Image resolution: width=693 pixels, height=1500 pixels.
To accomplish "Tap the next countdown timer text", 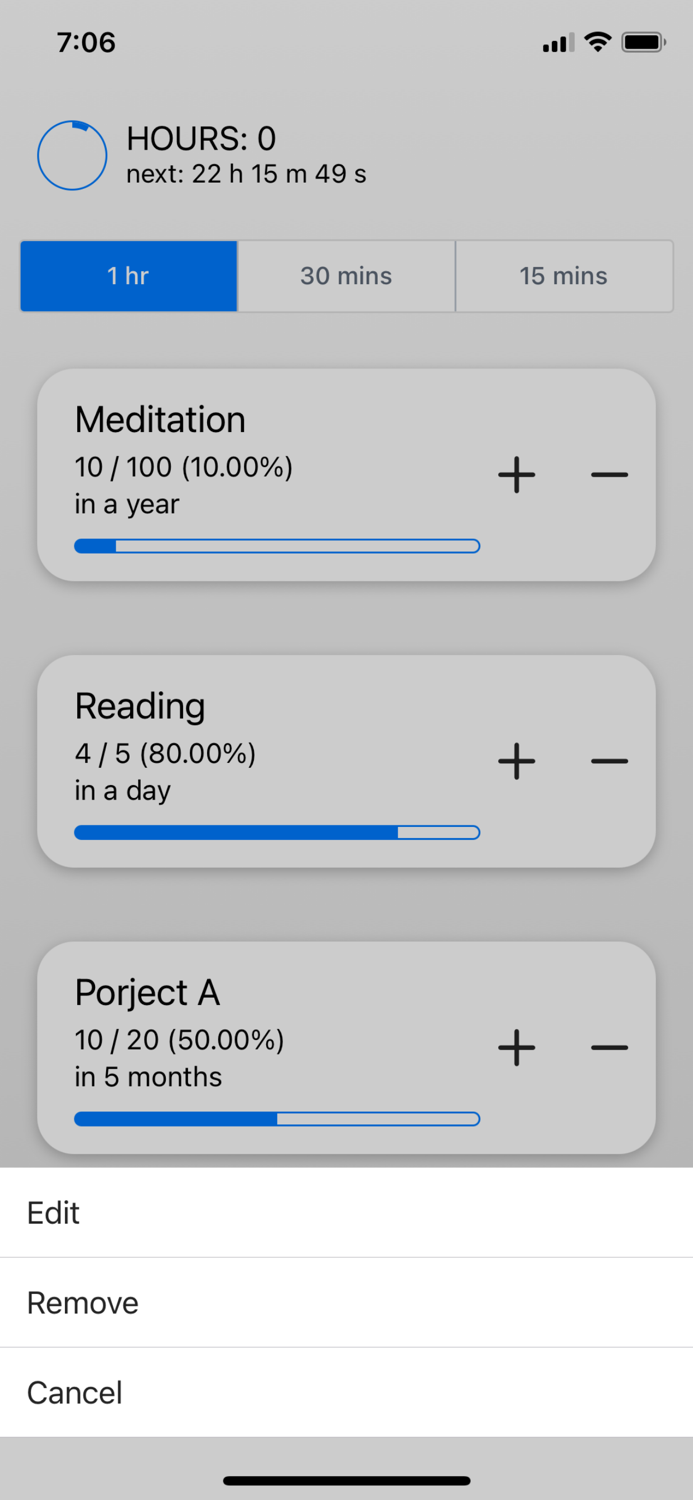I will click(245, 173).
